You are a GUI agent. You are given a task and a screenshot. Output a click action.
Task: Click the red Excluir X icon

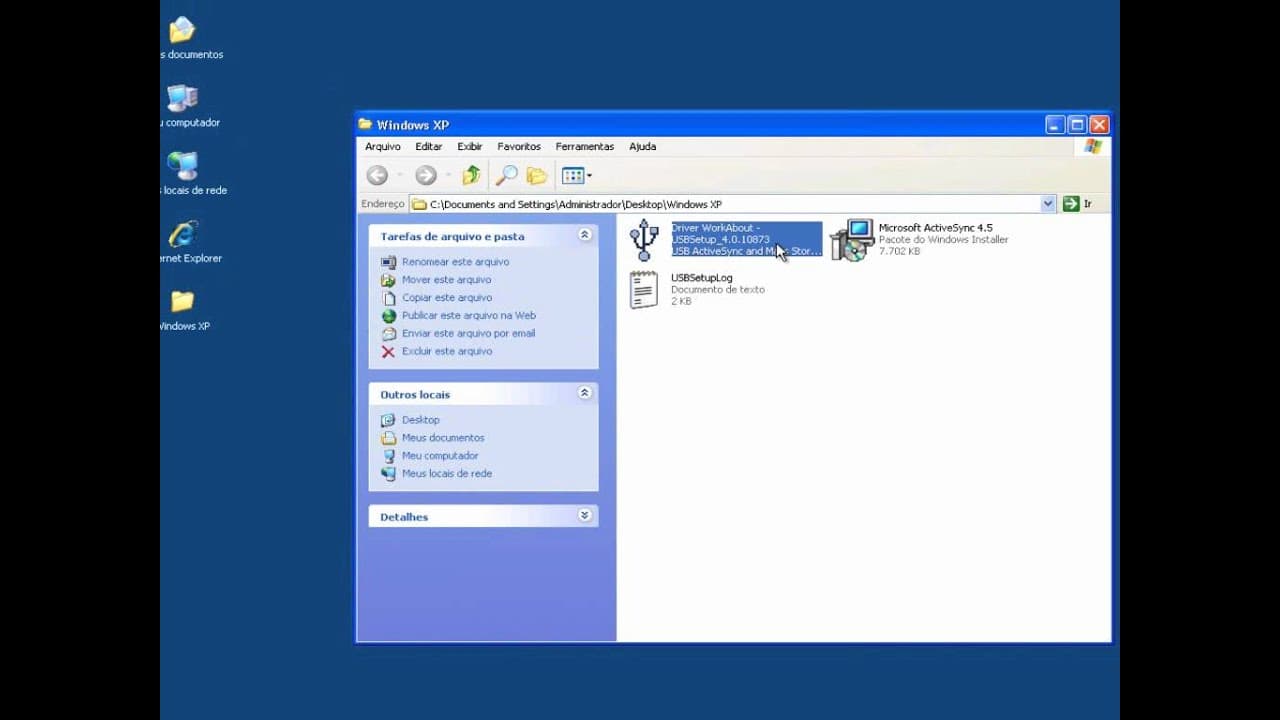tap(388, 352)
